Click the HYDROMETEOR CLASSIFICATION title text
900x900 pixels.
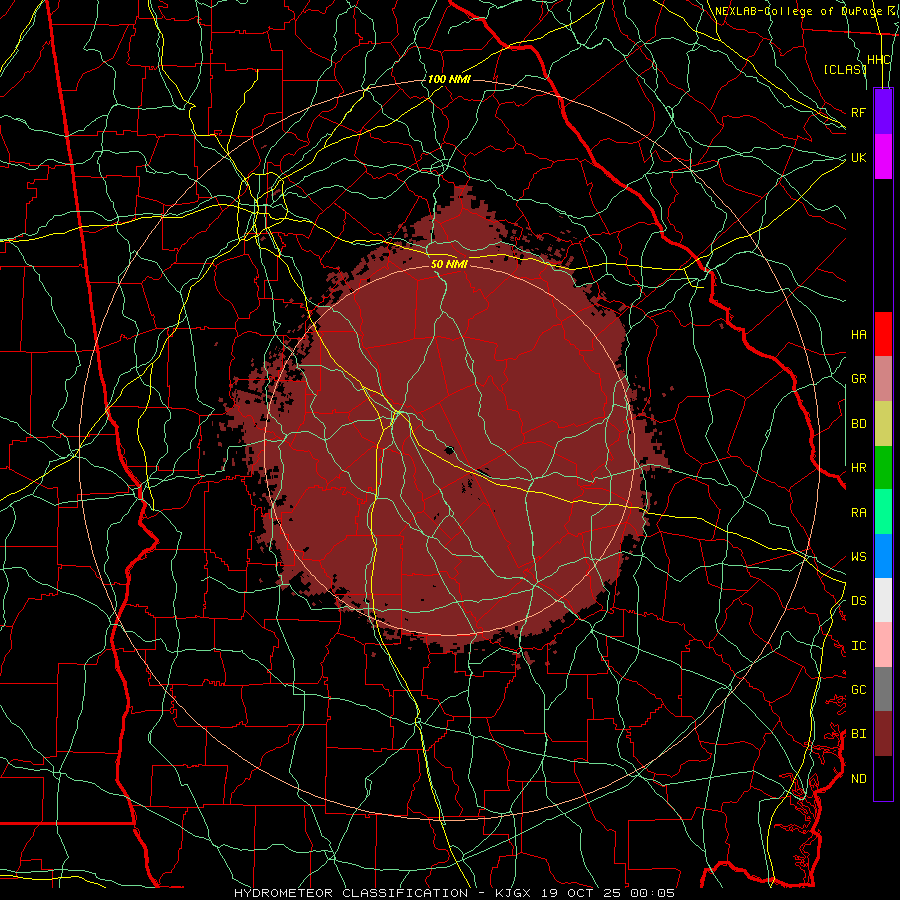click(351, 893)
